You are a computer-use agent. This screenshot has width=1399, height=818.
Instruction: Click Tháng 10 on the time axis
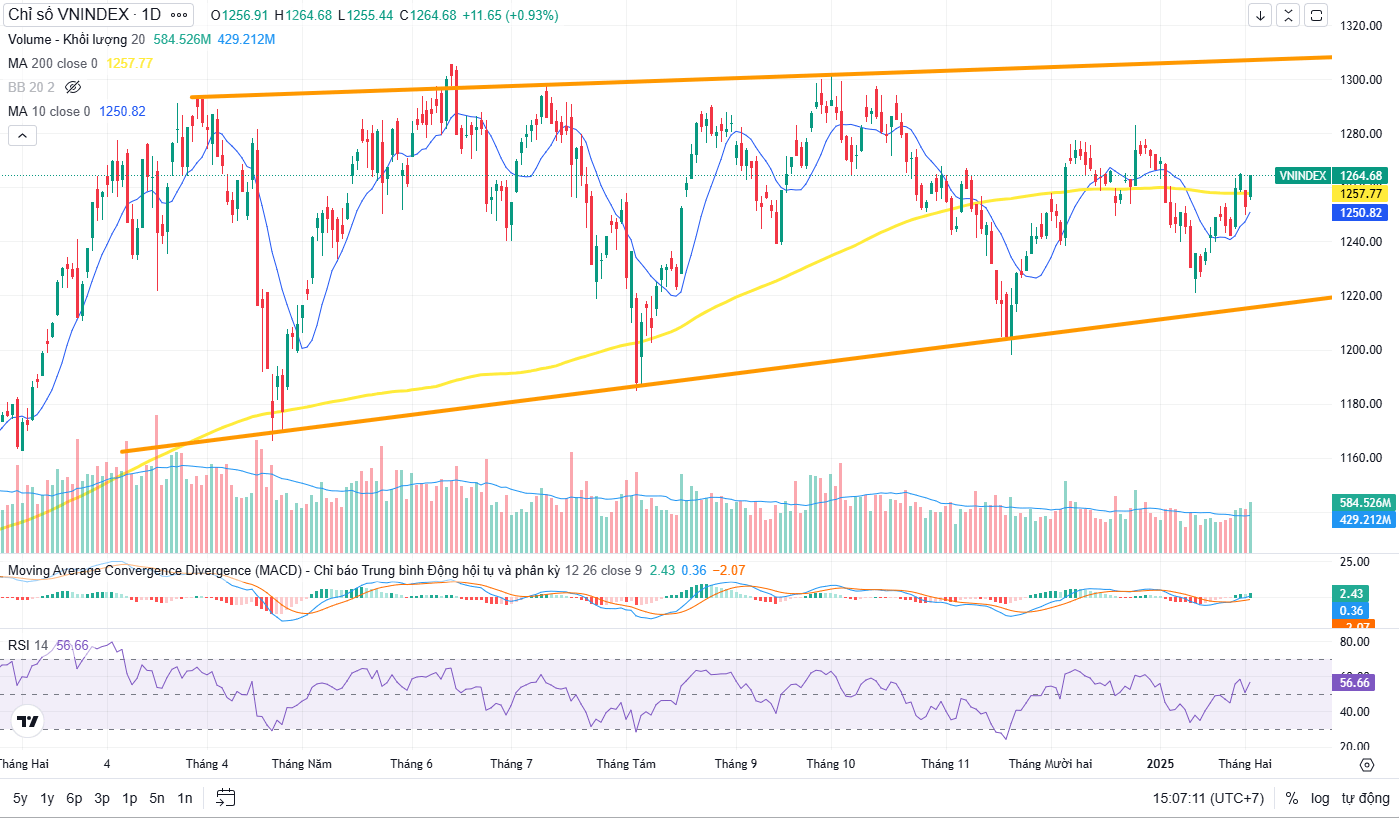pyautogui.click(x=831, y=764)
